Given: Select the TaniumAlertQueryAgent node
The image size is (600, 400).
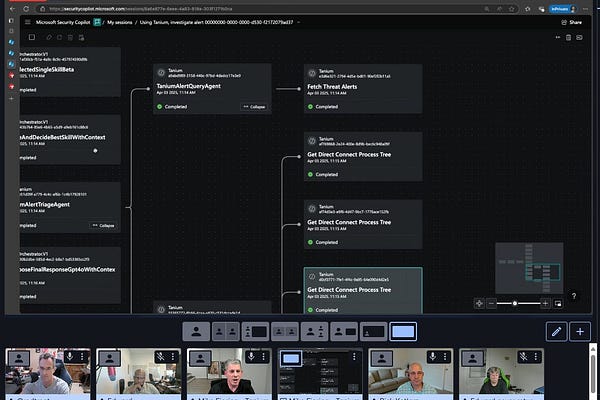Looking at the screenshot, I should (x=212, y=88).
